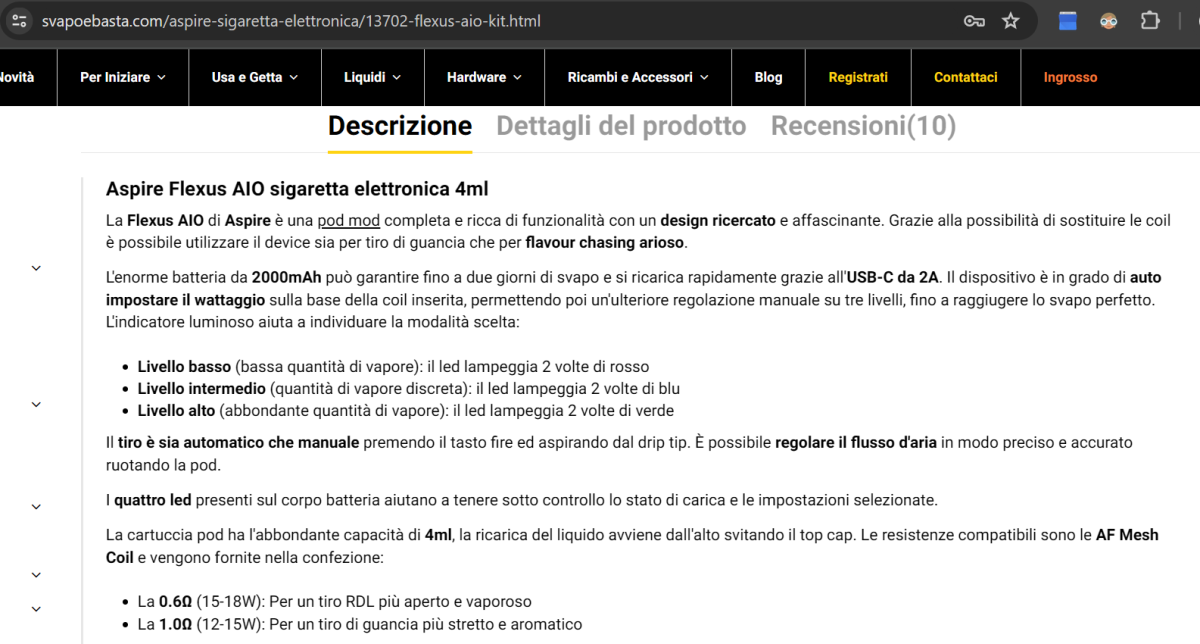This screenshot has height=644, width=1200.
Task: Open the blue folder extension icon
Action: [1068, 20]
